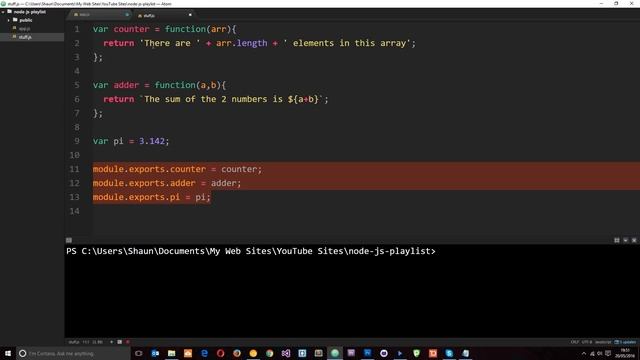The image size is (640, 360).
Task: Click the word 'counter' on line 1
Action: (x=131, y=29)
